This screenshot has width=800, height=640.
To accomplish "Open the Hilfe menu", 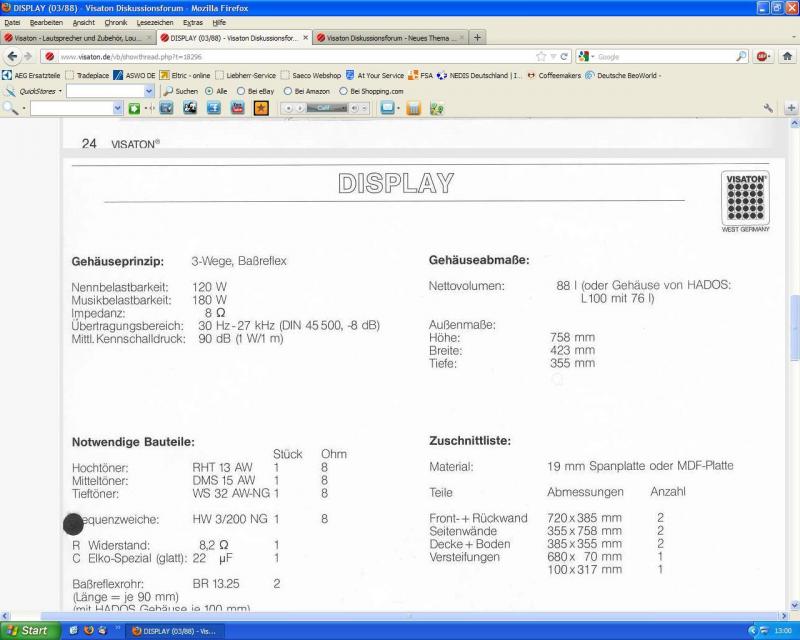I will pyautogui.click(x=219, y=22).
